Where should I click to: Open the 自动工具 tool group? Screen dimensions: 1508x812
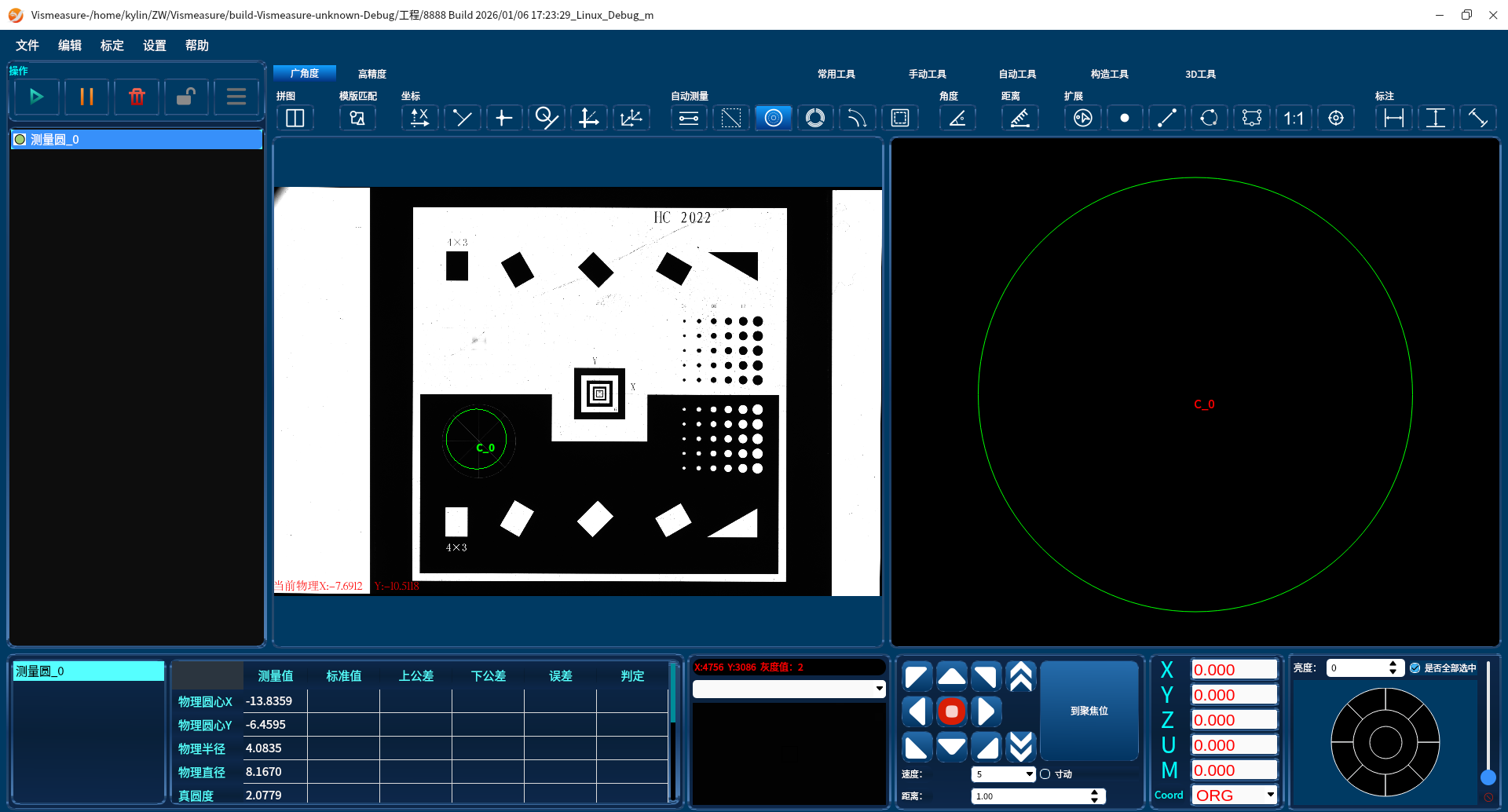tap(1017, 74)
